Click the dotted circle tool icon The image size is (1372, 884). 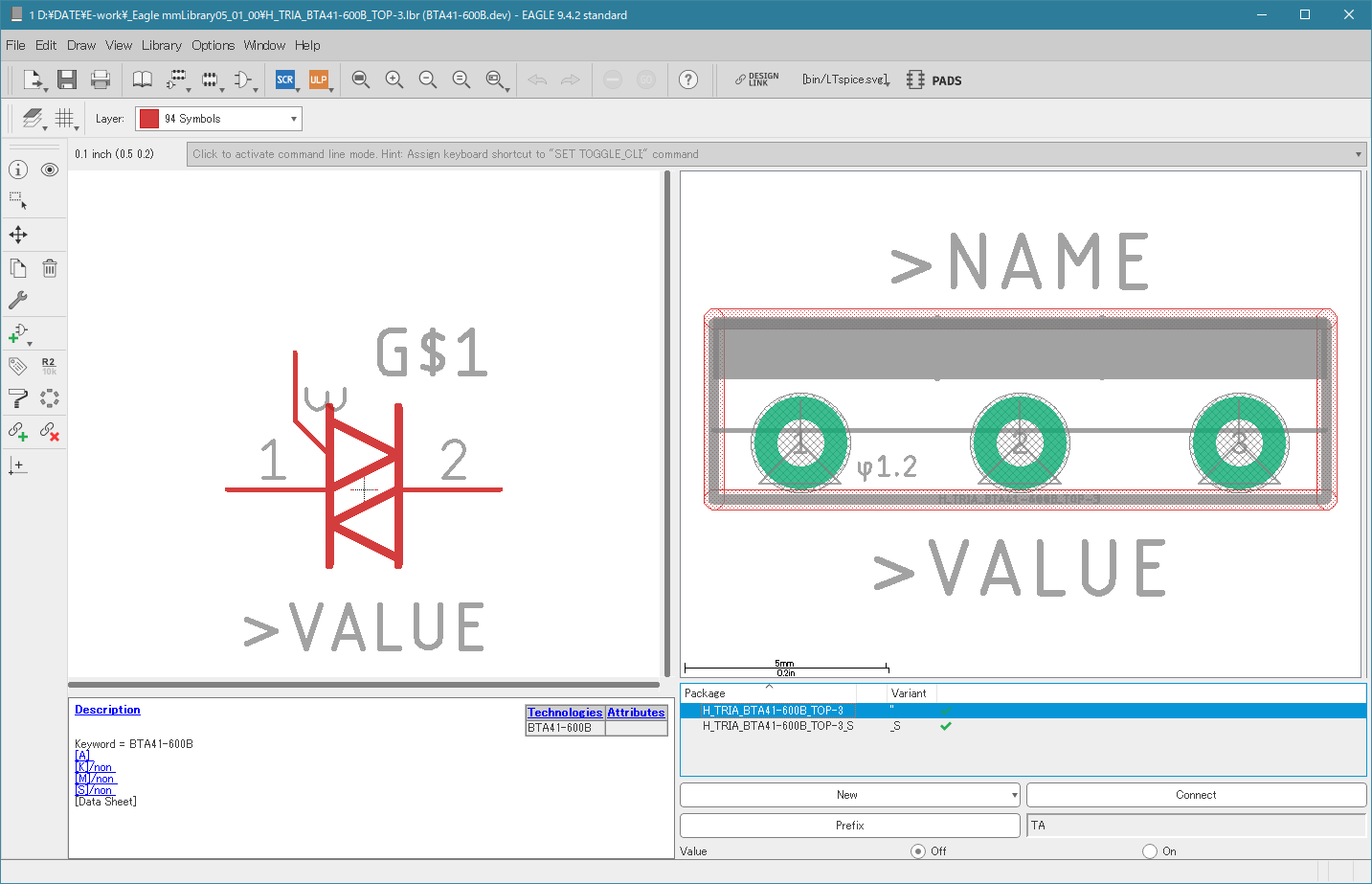point(50,398)
